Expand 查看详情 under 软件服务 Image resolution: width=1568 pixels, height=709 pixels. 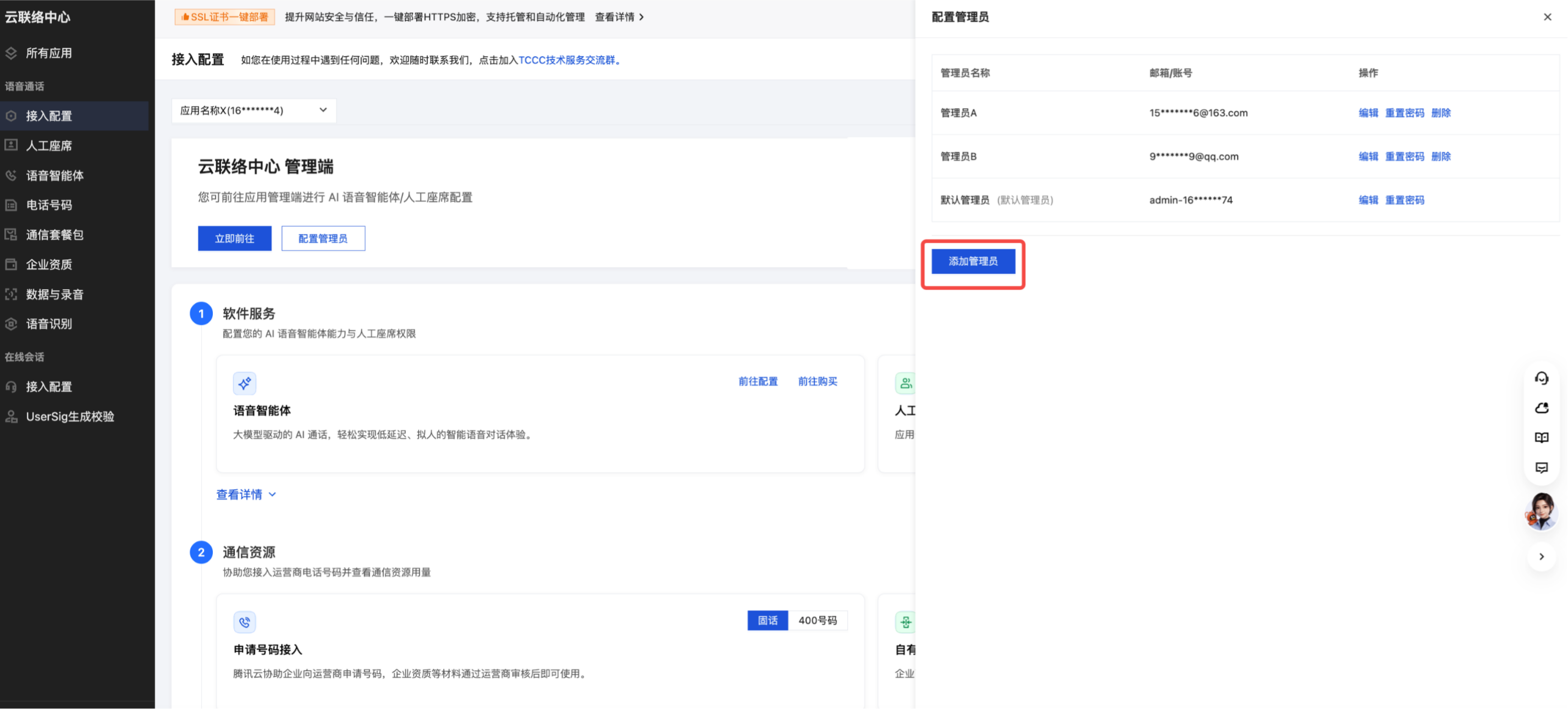(x=246, y=494)
